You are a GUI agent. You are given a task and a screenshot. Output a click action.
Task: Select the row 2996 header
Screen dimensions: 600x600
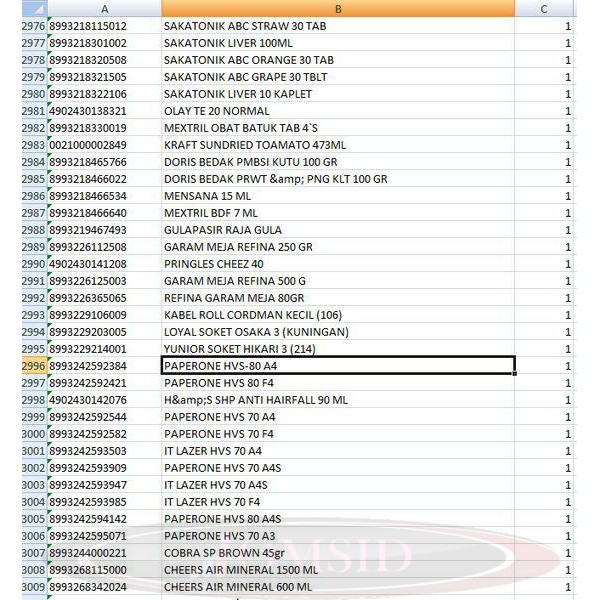point(32,366)
